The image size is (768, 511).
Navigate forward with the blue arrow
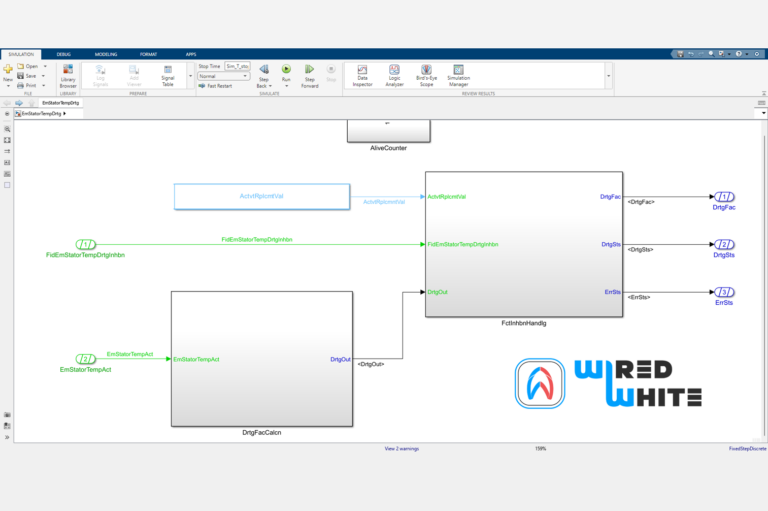click(x=19, y=103)
